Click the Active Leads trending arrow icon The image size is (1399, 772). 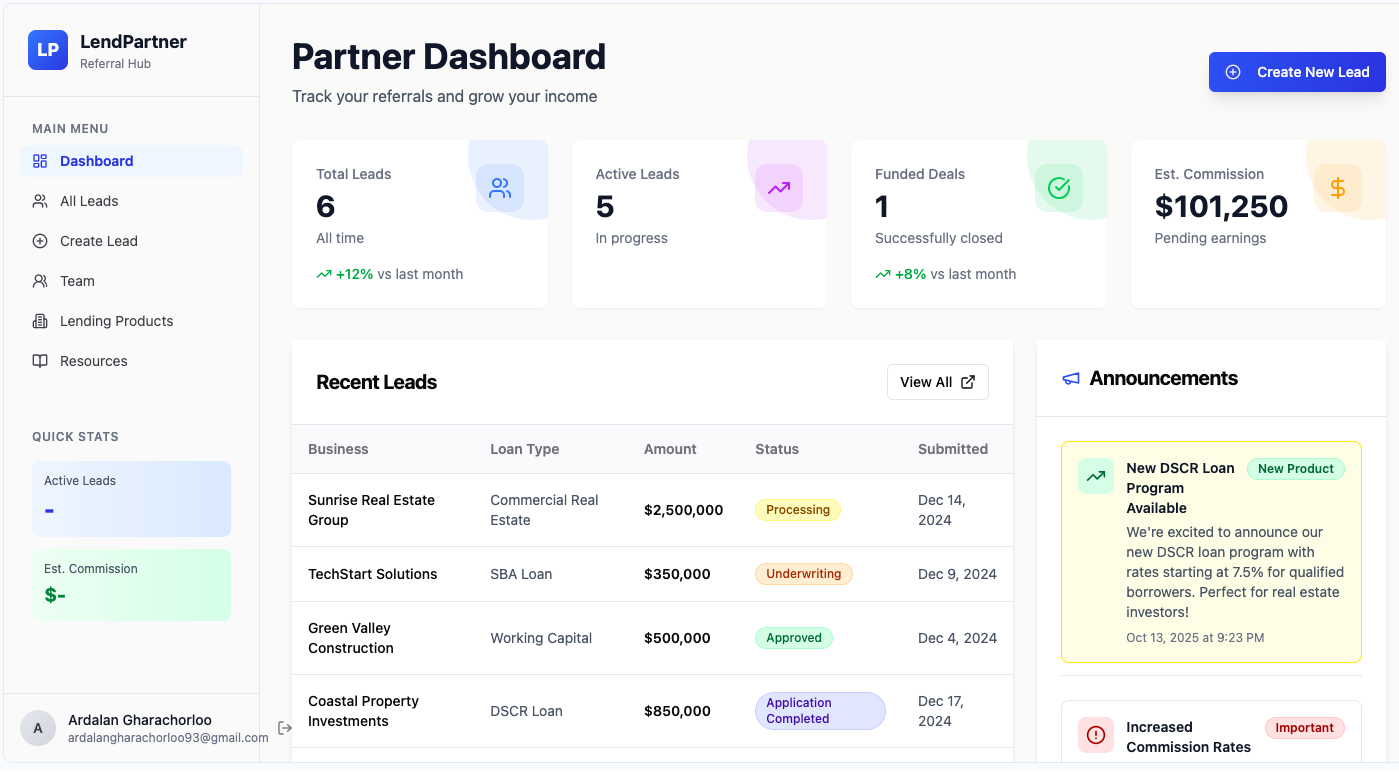779,187
